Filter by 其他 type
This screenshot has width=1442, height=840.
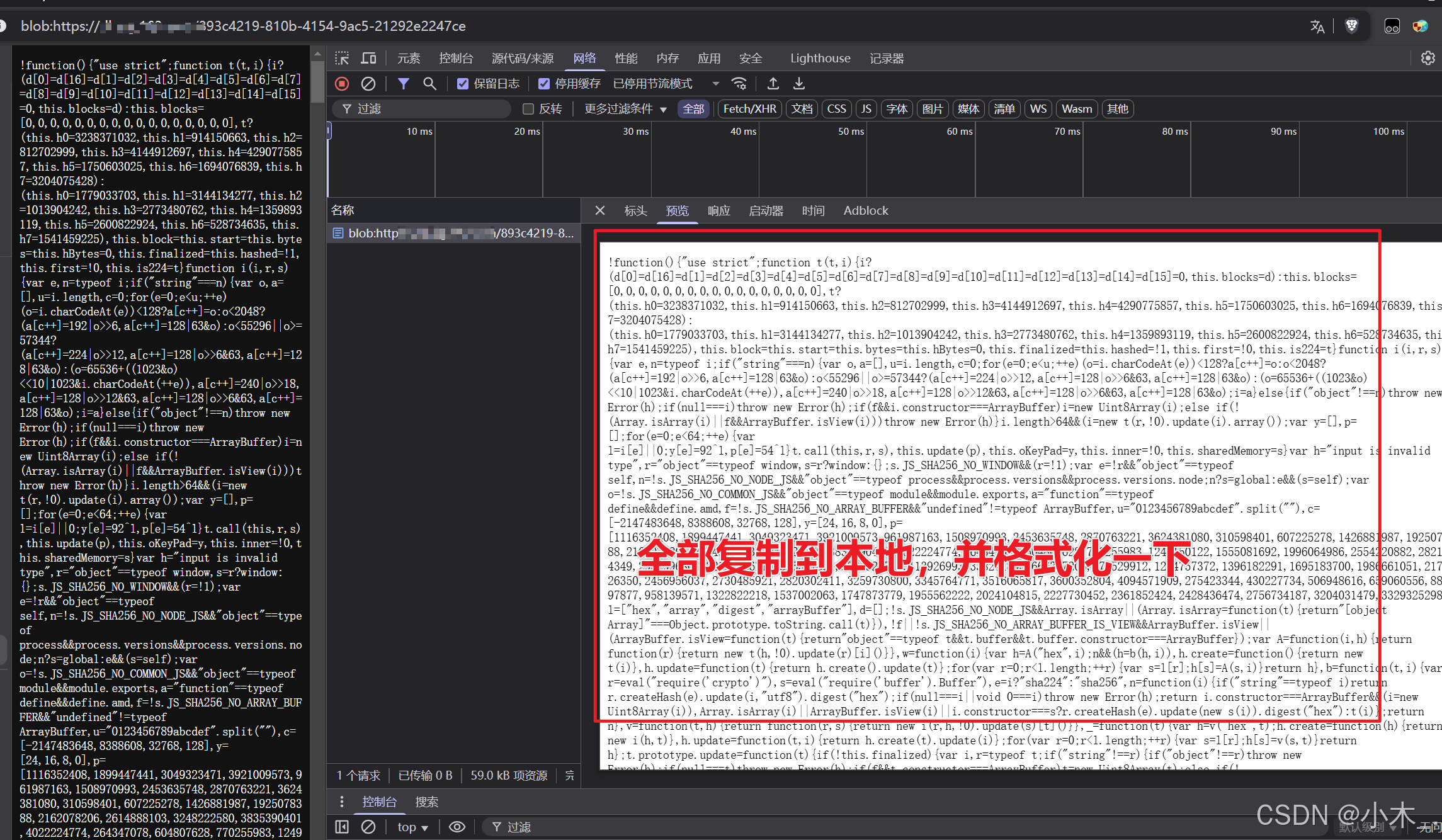point(1118,109)
